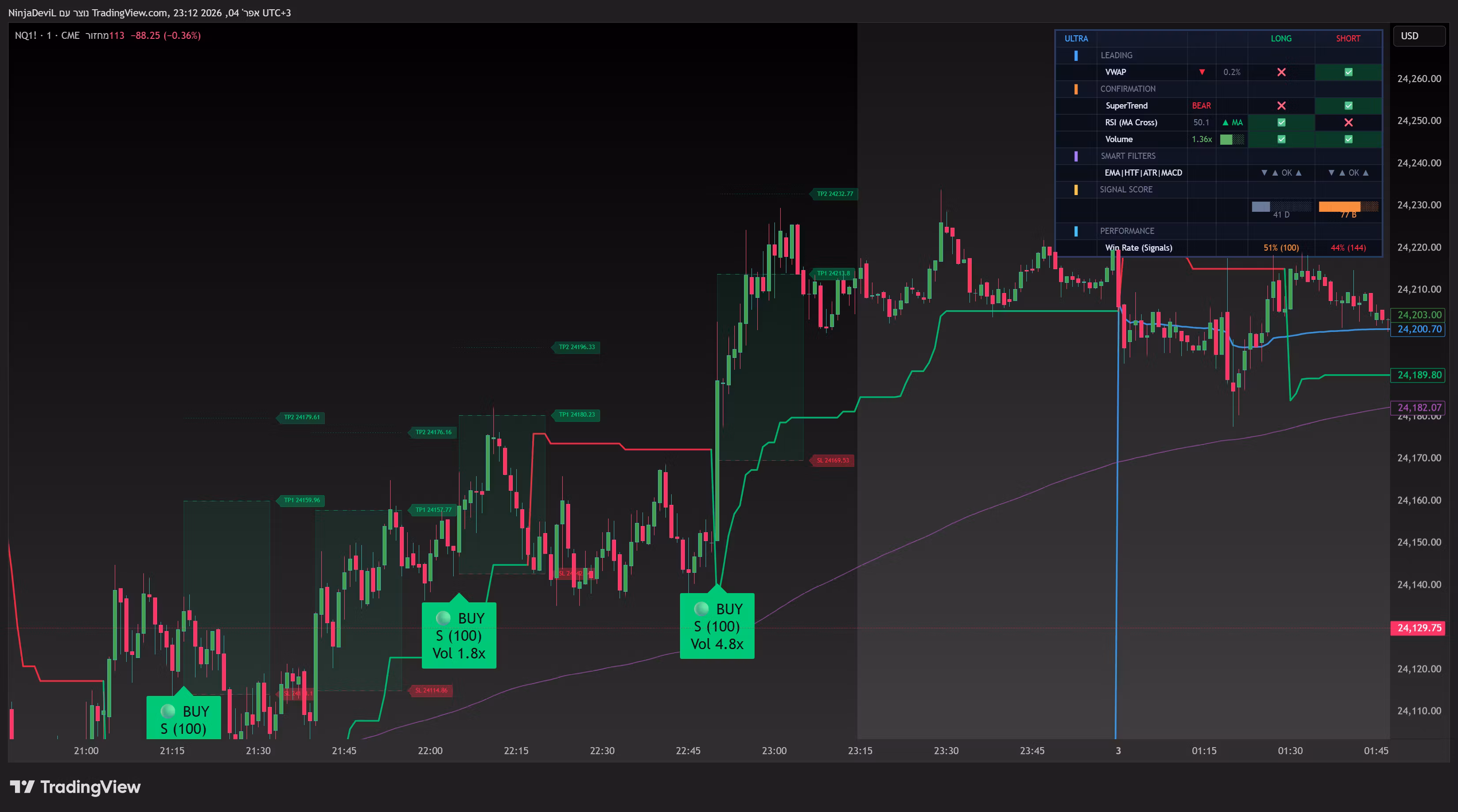This screenshot has width=1458, height=812.
Task: Click the -88.25 (-0.36%) change value
Action: point(166,36)
